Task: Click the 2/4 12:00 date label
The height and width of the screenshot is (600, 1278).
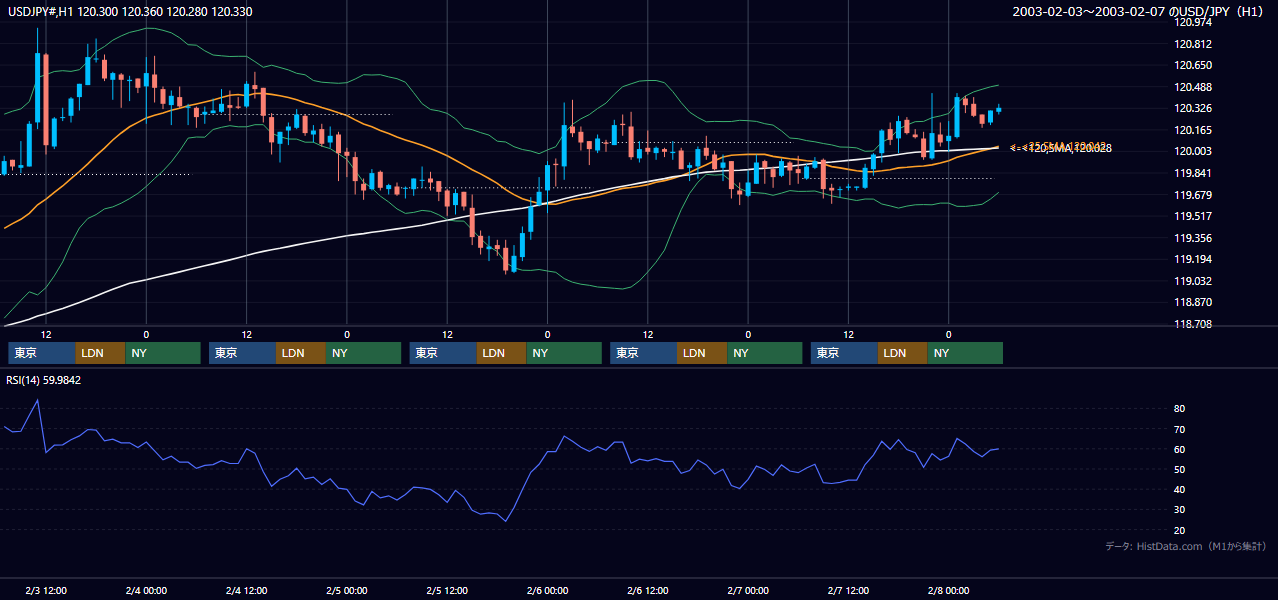Action: [246, 590]
